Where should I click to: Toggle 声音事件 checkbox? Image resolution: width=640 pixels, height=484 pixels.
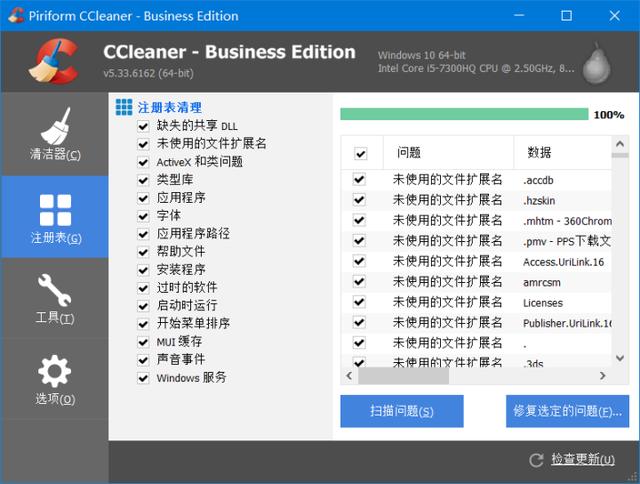pos(143,360)
